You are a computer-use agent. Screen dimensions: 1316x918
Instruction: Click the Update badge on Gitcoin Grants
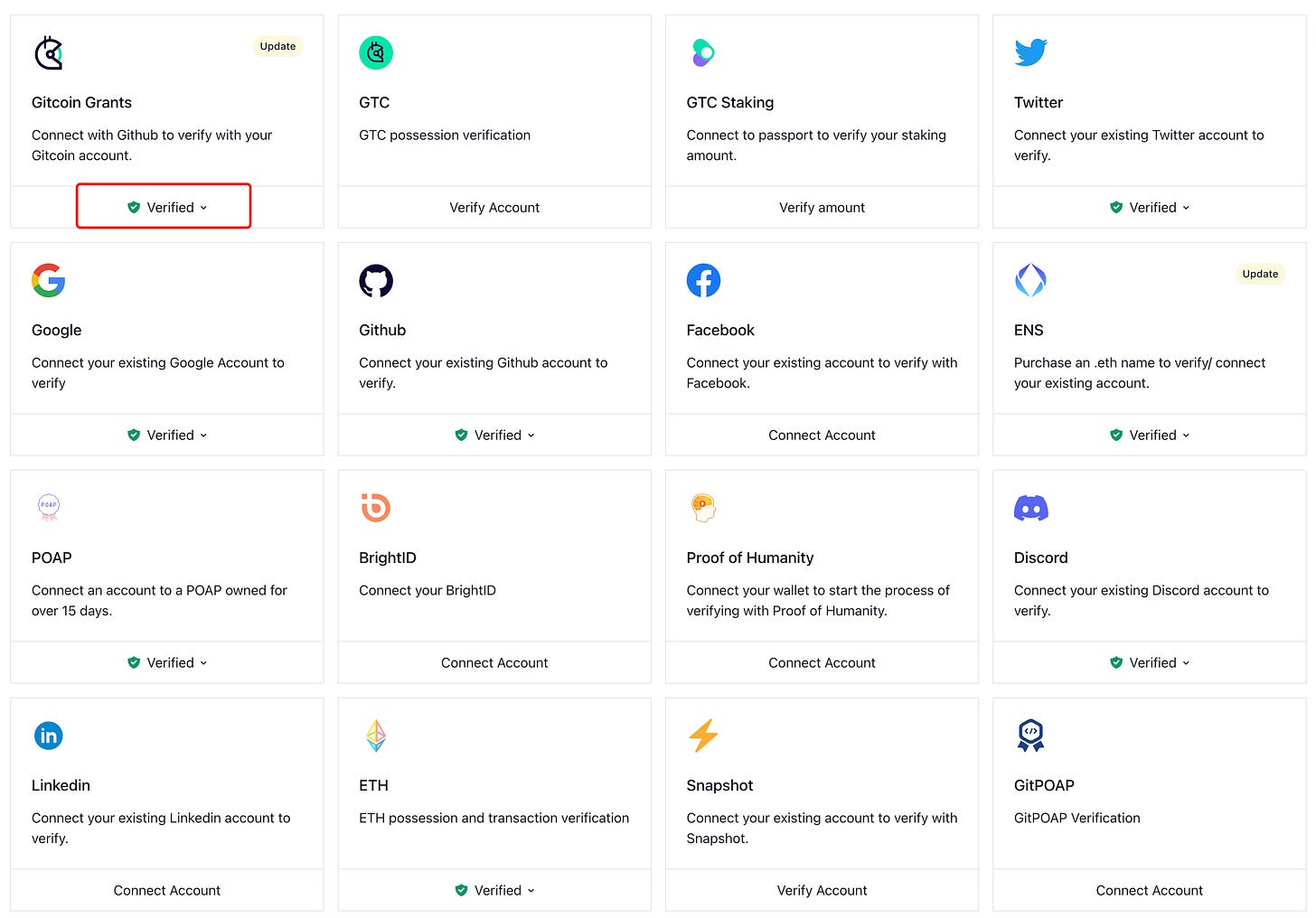tap(277, 46)
